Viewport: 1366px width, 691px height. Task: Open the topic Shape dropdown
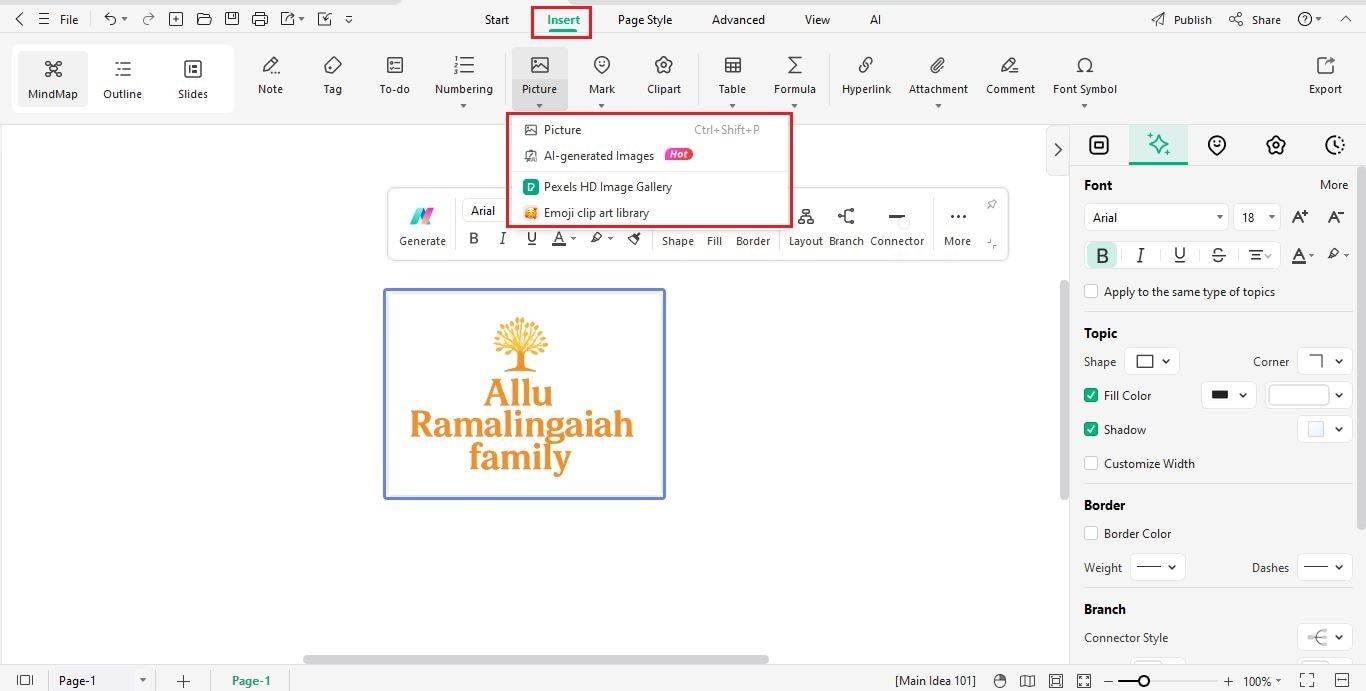coord(1152,361)
